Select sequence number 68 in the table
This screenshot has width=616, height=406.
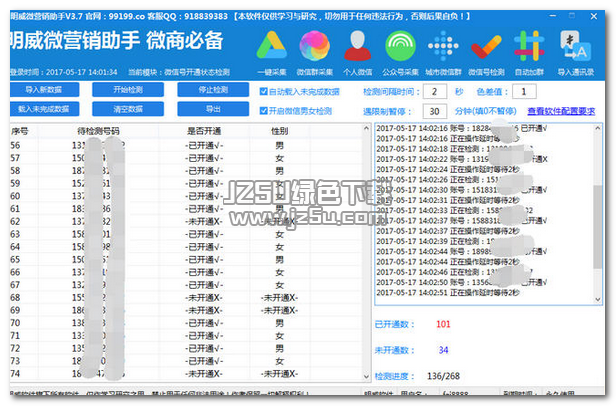(x=16, y=298)
